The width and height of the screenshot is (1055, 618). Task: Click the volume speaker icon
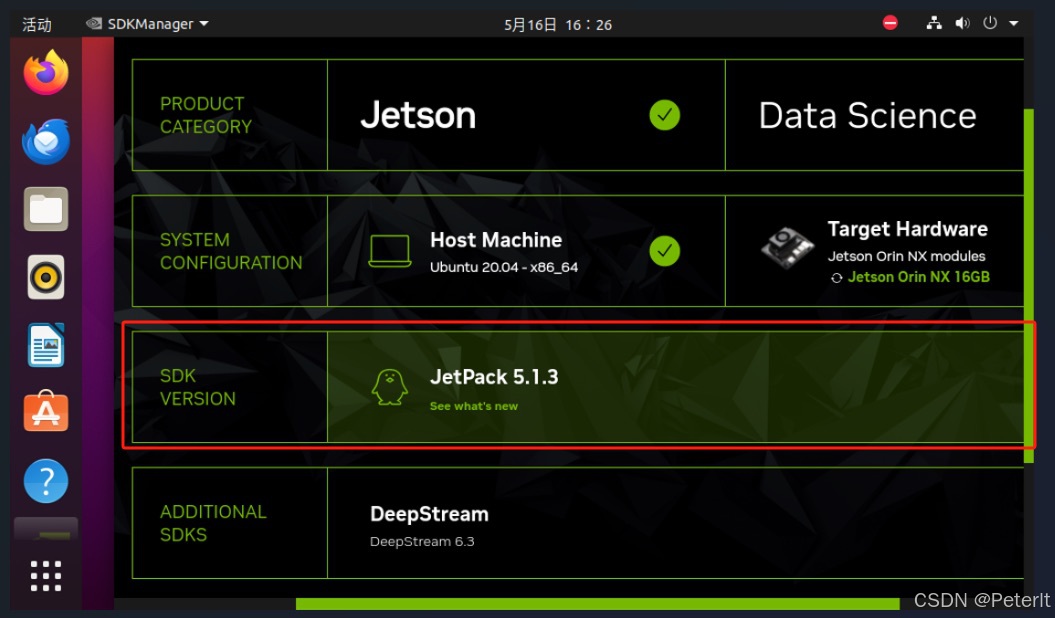point(962,24)
